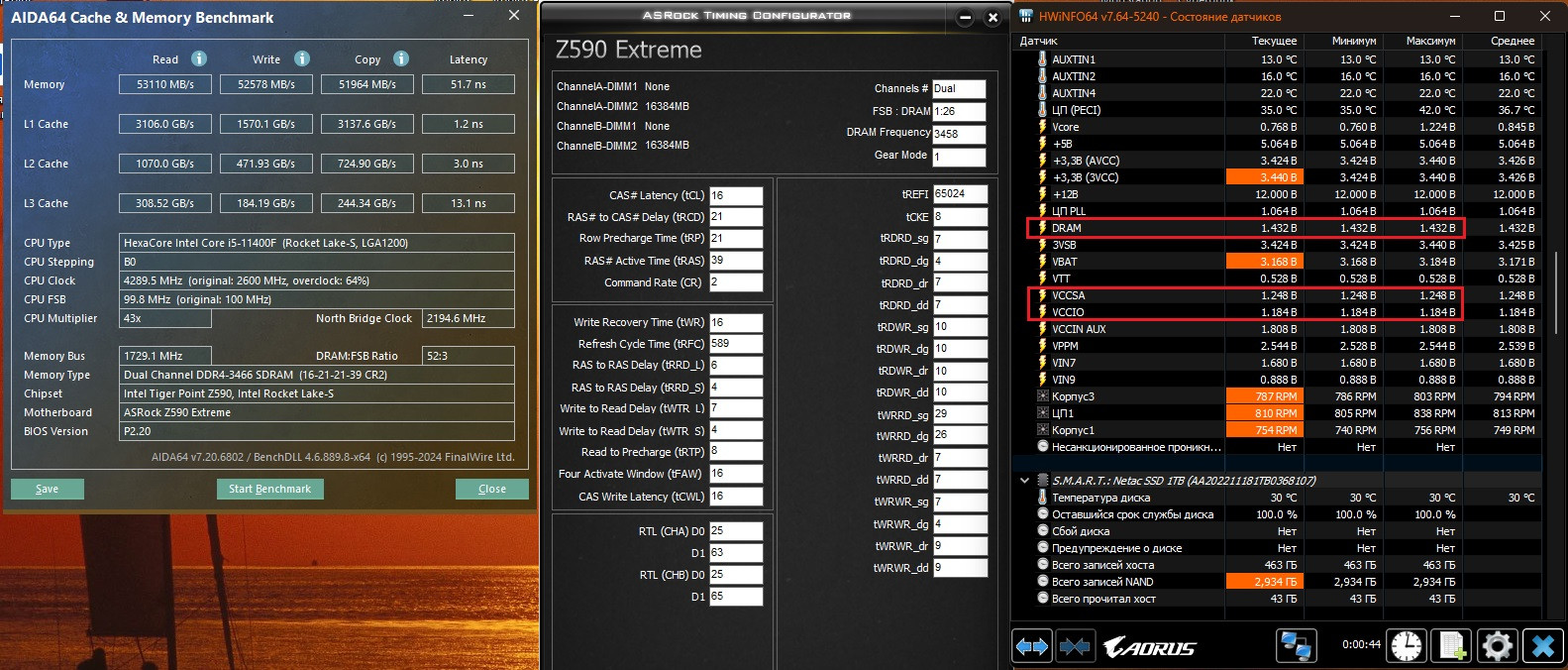Click HWiNFO logging document-plus icon
The image size is (1568, 670).
1452,646
